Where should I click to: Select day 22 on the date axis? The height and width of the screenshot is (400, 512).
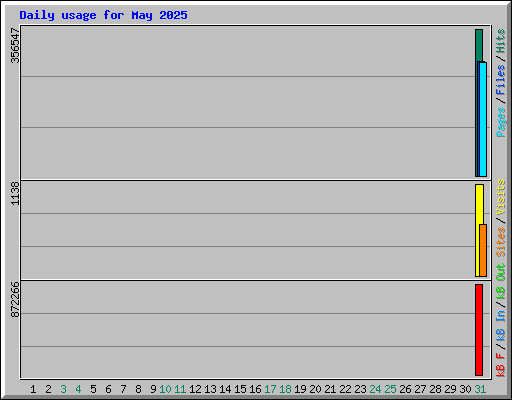[345, 389]
